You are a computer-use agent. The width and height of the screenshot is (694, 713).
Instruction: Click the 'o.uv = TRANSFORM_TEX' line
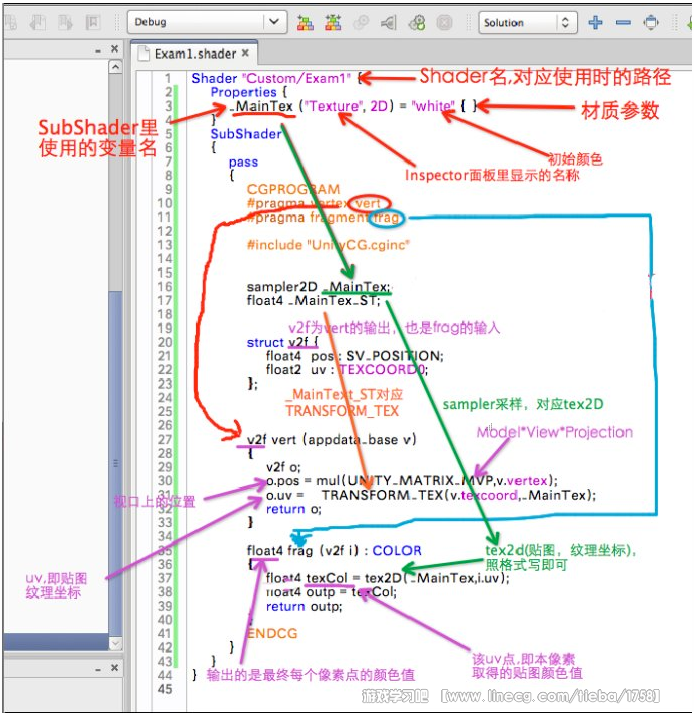point(431,495)
